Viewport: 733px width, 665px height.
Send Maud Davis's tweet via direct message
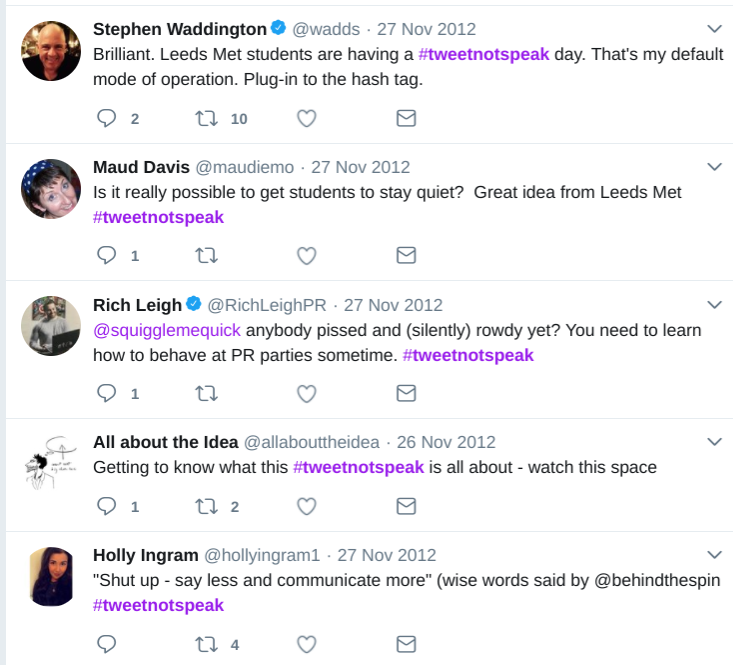pyautogui.click(x=406, y=255)
